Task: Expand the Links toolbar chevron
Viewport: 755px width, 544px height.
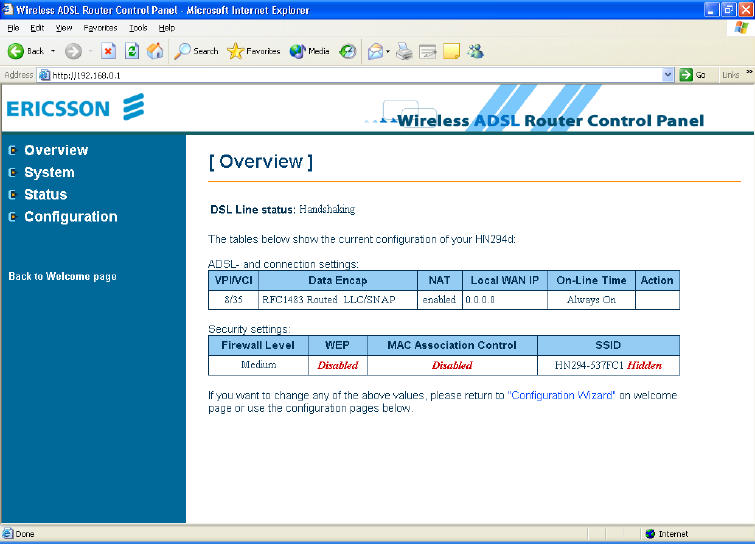Action: tap(749, 72)
